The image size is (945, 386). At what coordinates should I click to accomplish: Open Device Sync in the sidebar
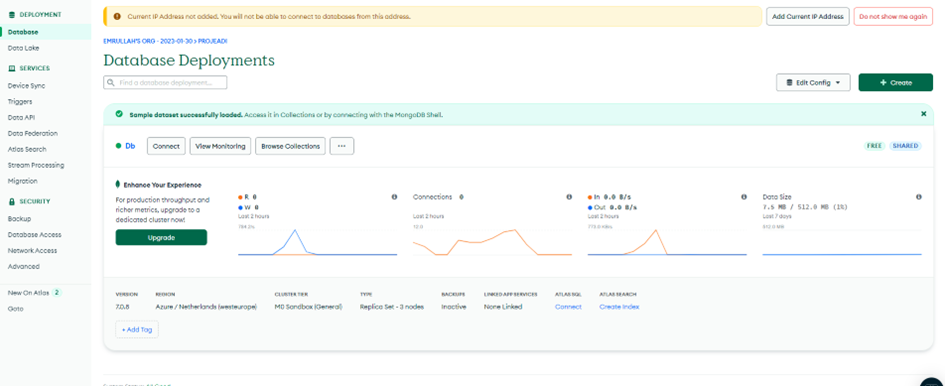[27, 86]
